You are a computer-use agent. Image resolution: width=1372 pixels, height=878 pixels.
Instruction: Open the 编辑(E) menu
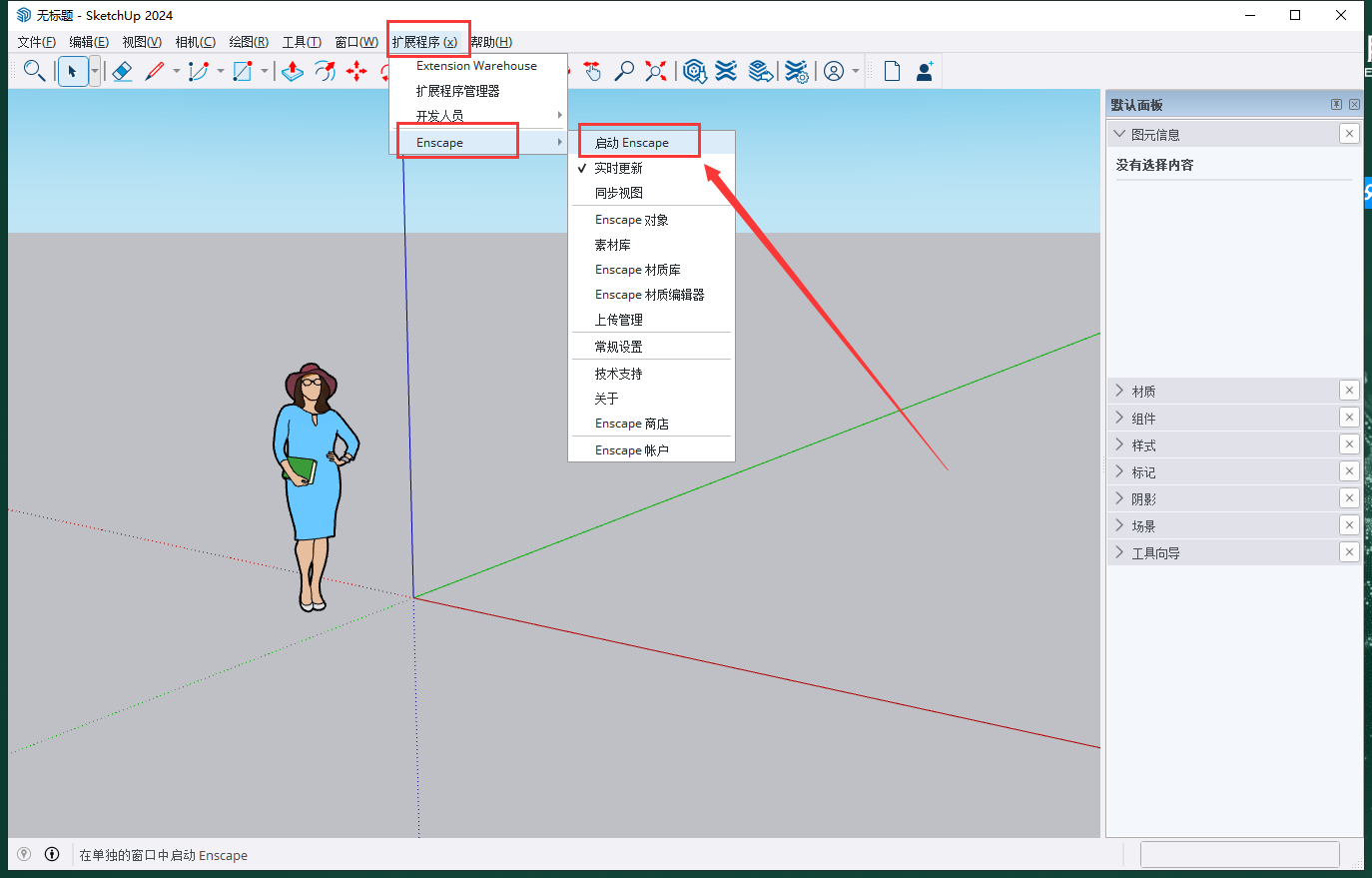tap(89, 42)
